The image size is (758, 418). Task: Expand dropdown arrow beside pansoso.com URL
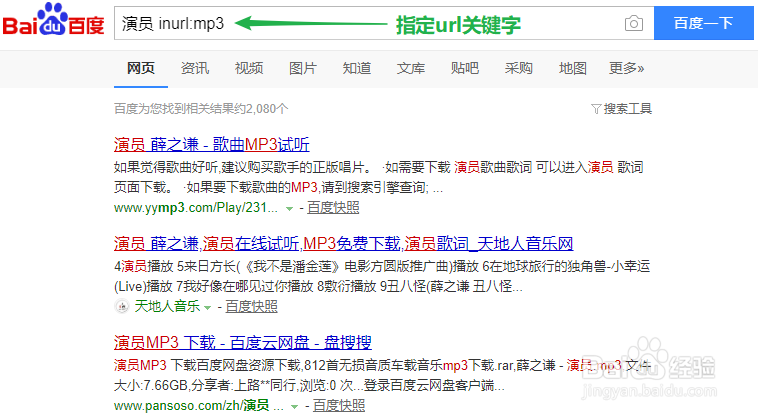[294, 406]
